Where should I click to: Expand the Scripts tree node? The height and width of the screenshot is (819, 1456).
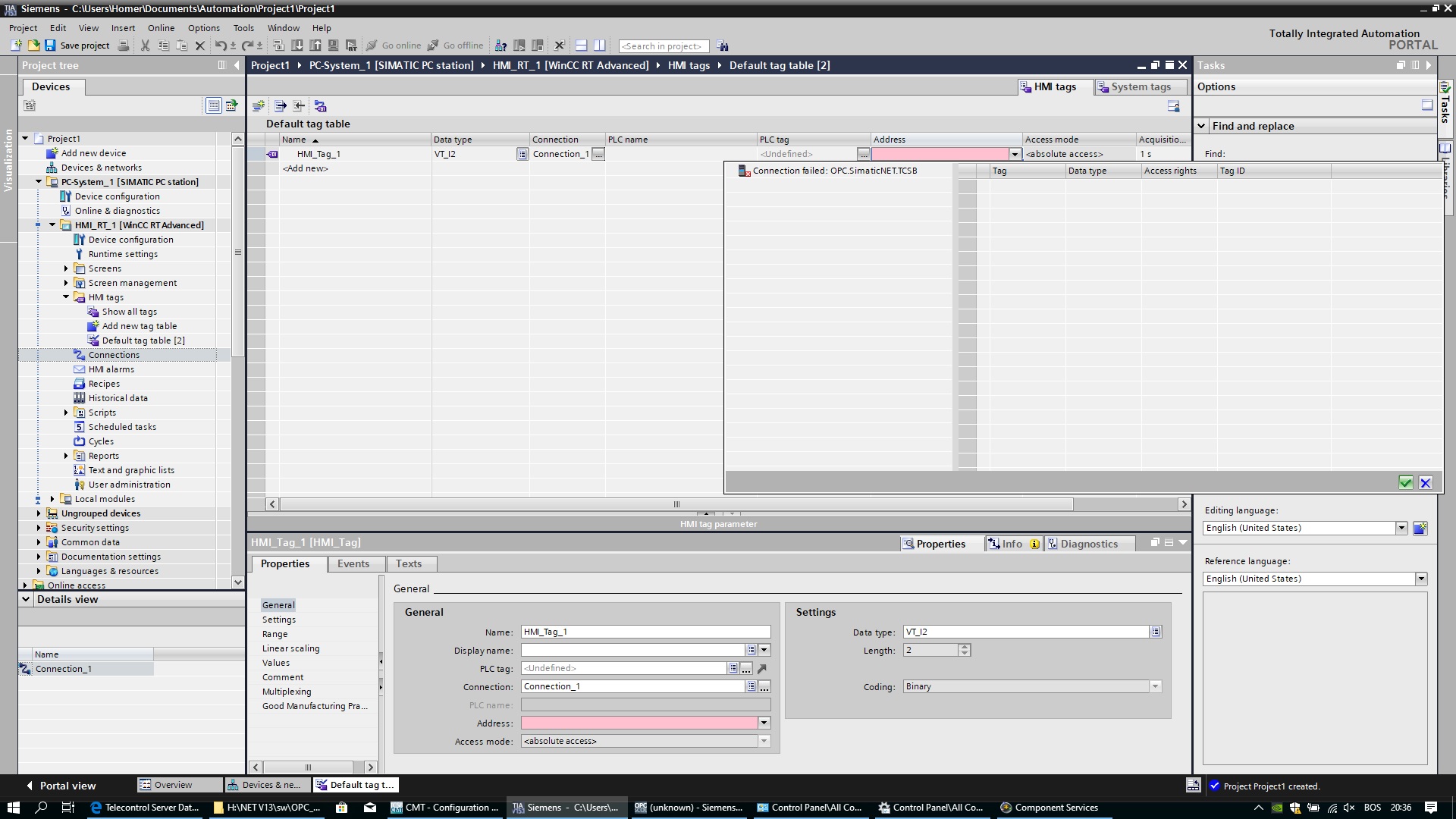coord(66,413)
